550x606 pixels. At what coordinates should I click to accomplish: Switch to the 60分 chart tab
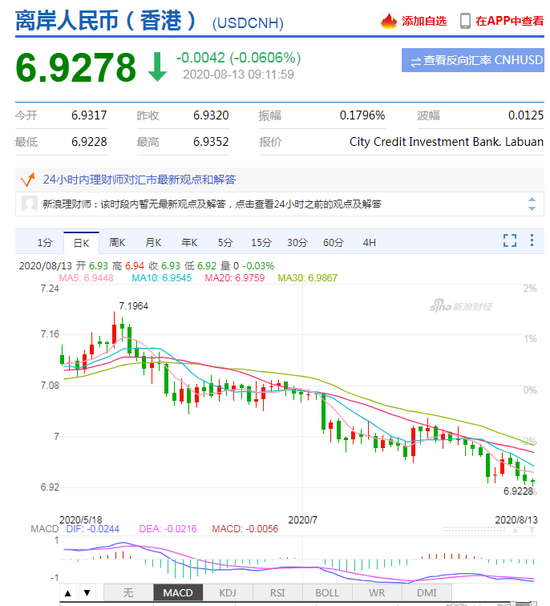pyautogui.click(x=333, y=243)
